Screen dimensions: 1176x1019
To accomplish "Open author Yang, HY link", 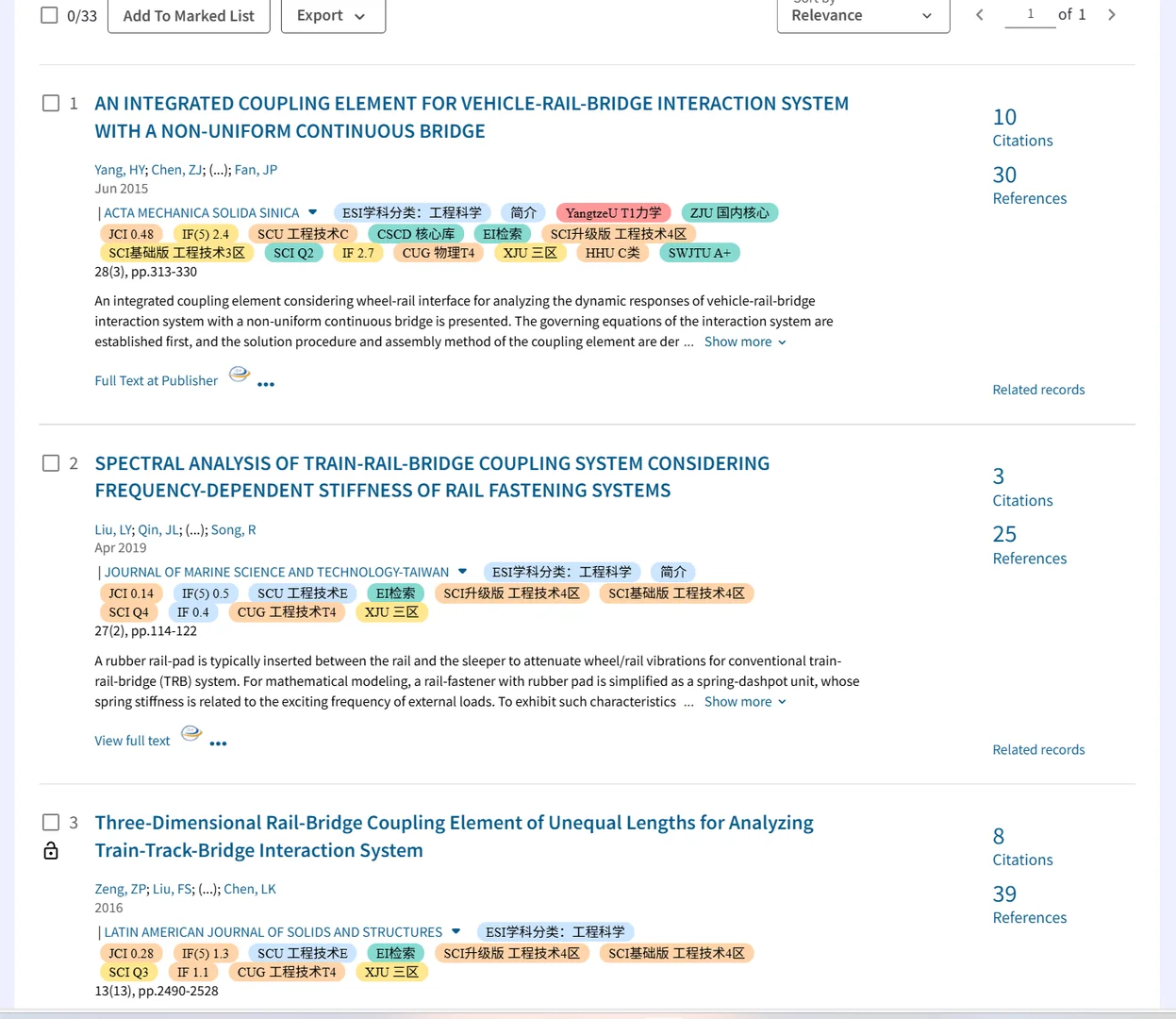I will (x=120, y=170).
